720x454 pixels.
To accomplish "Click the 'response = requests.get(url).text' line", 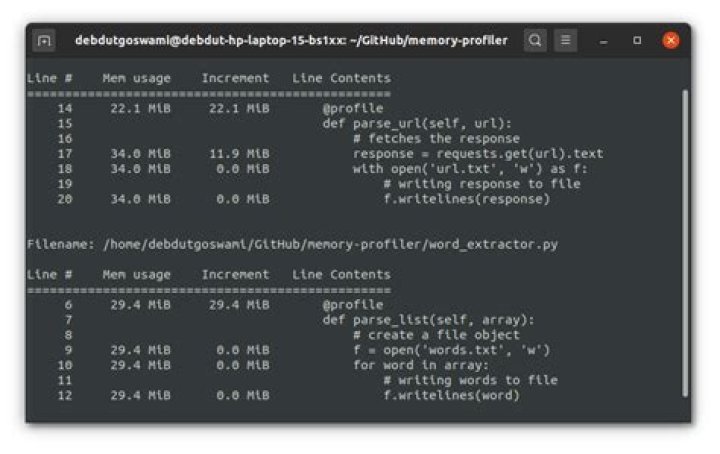I will [x=478, y=154].
